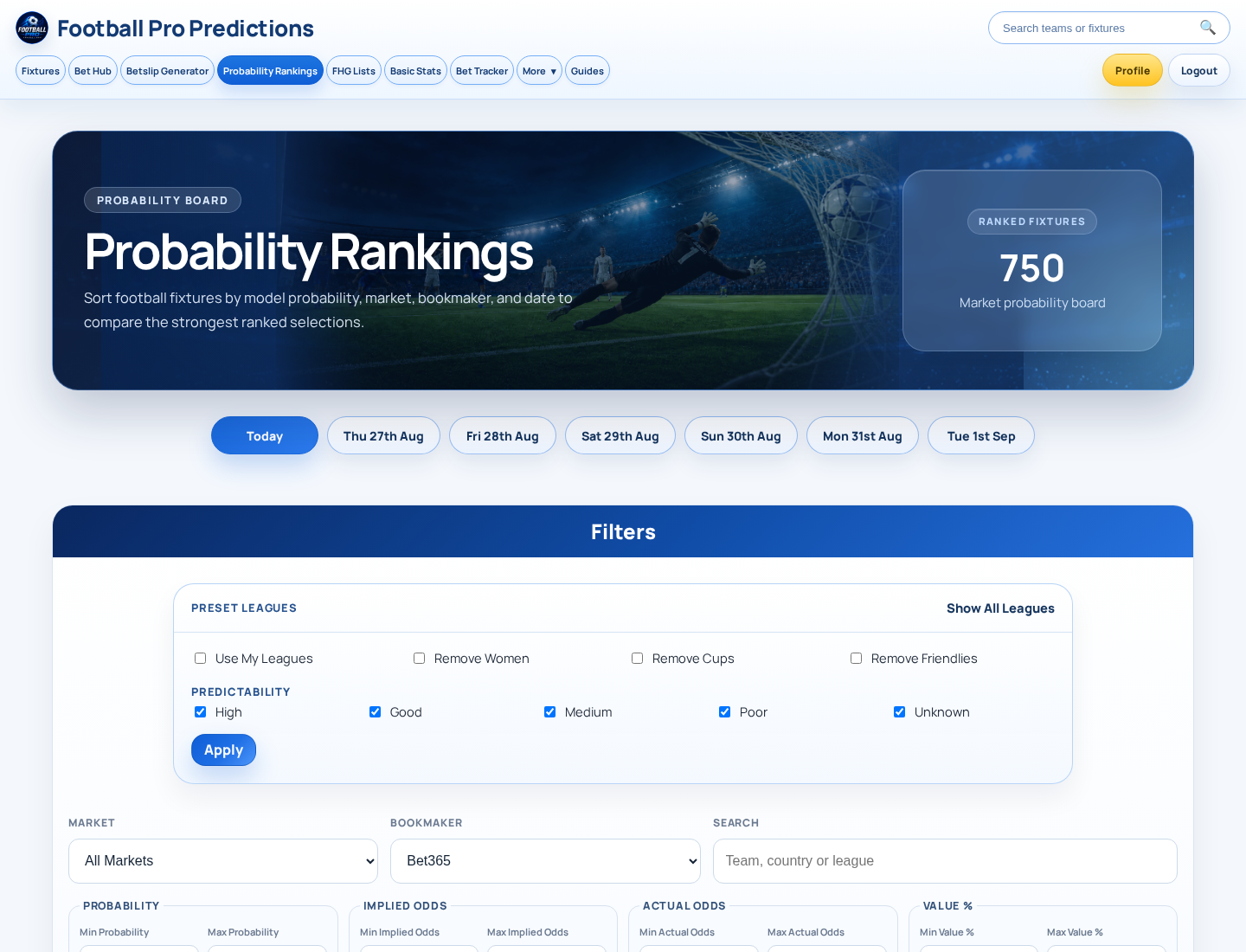Open the All Markets dropdown
1246x952 pixels.
[x=223, y=861]
